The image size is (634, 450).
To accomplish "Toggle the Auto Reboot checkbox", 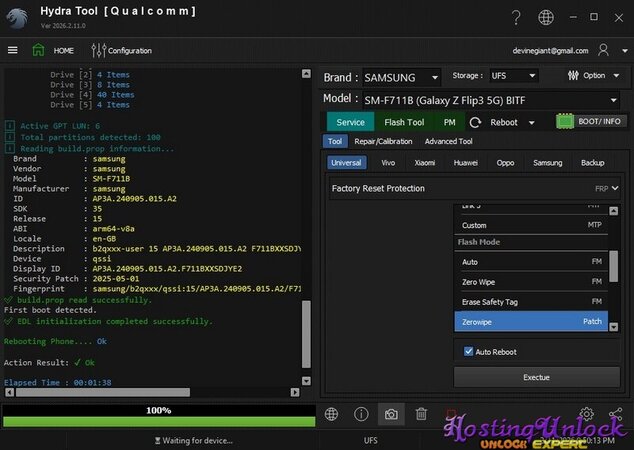I will coord(469,352).
